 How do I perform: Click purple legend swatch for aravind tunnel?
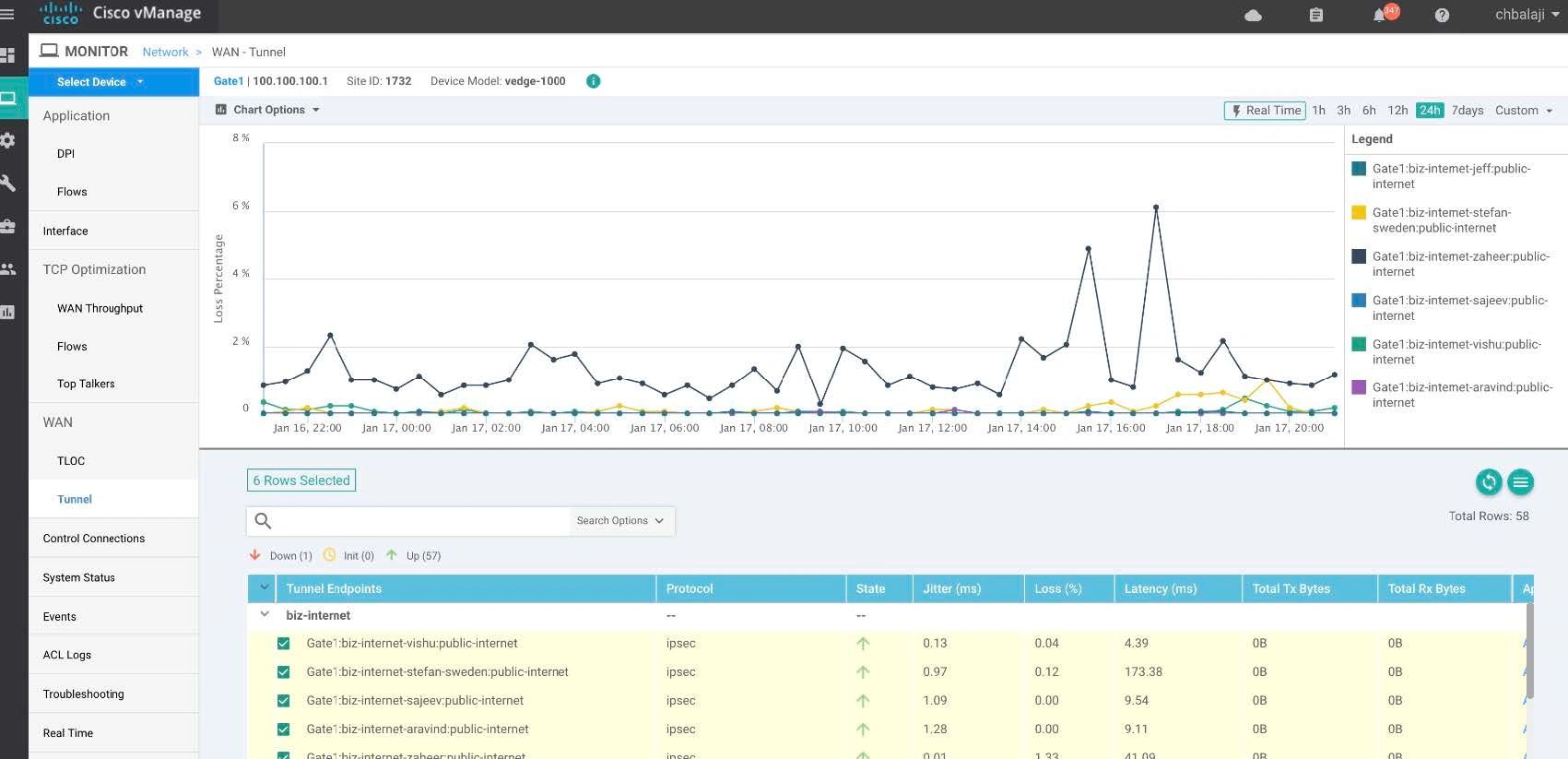(1358, 388)
